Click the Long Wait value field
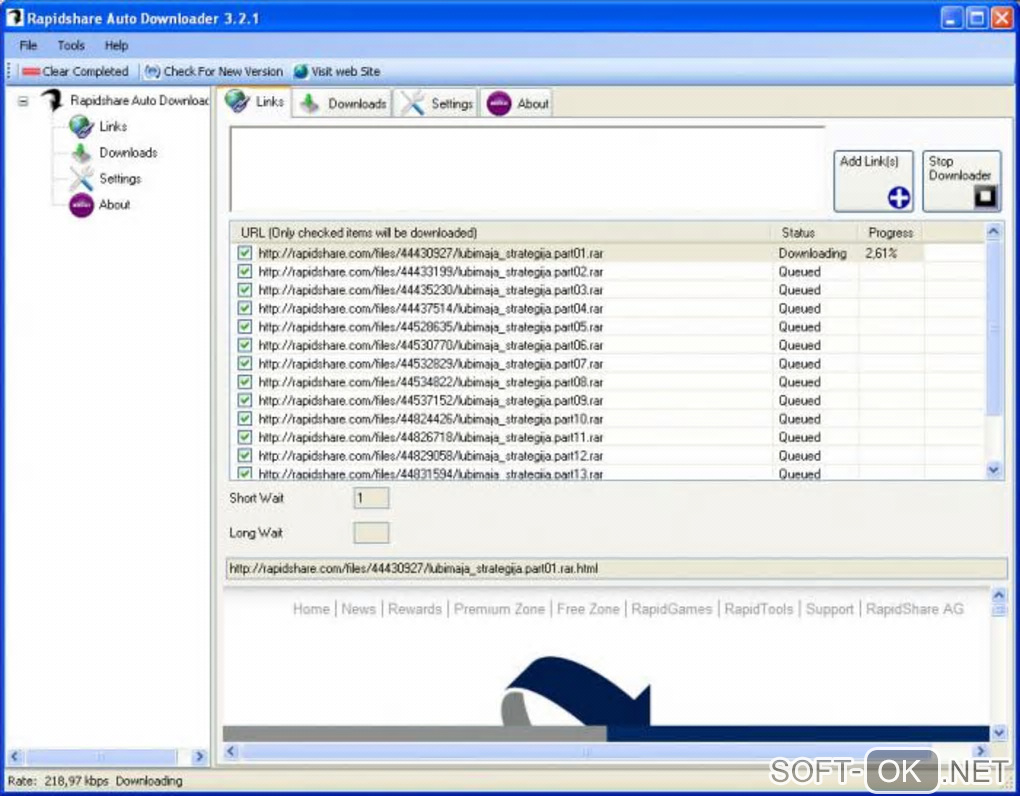This screenshot has height=796, width=1020. (371, 533)
